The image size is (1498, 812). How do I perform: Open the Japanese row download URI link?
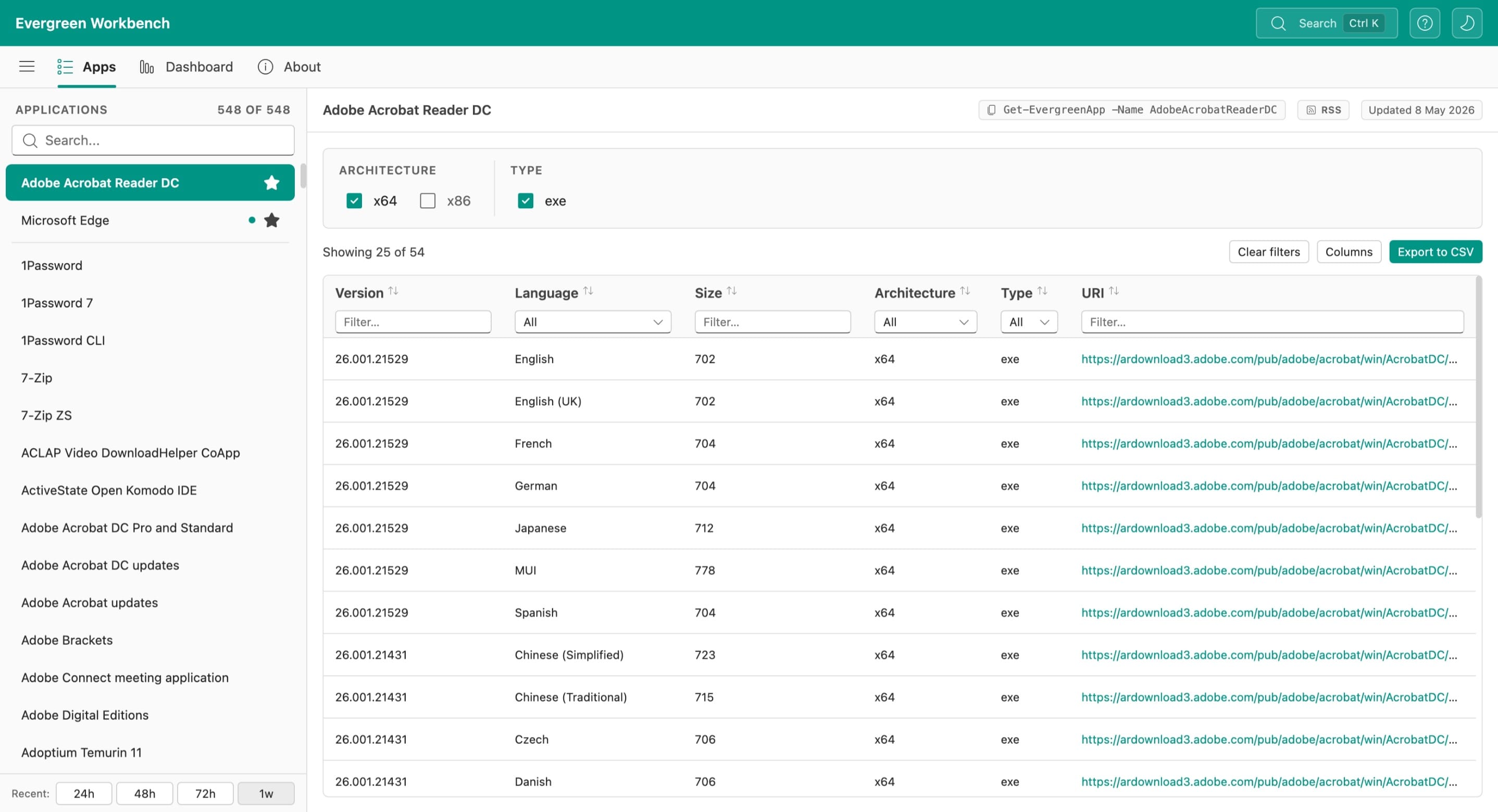(x=1269, y=528)
